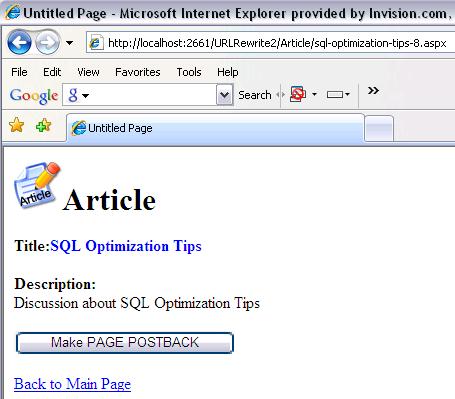
Task: Click the IE icon on Untitled Page tab
Action: click(x=79, y=128)
